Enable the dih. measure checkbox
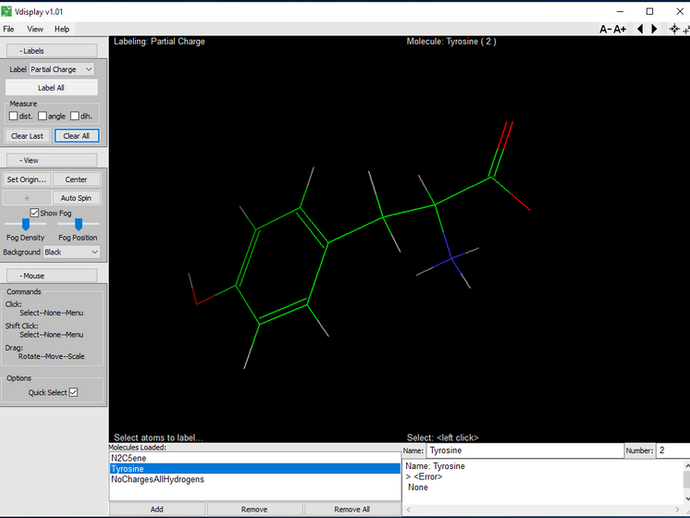Screen dimensions: 690x518 [75, 116]
